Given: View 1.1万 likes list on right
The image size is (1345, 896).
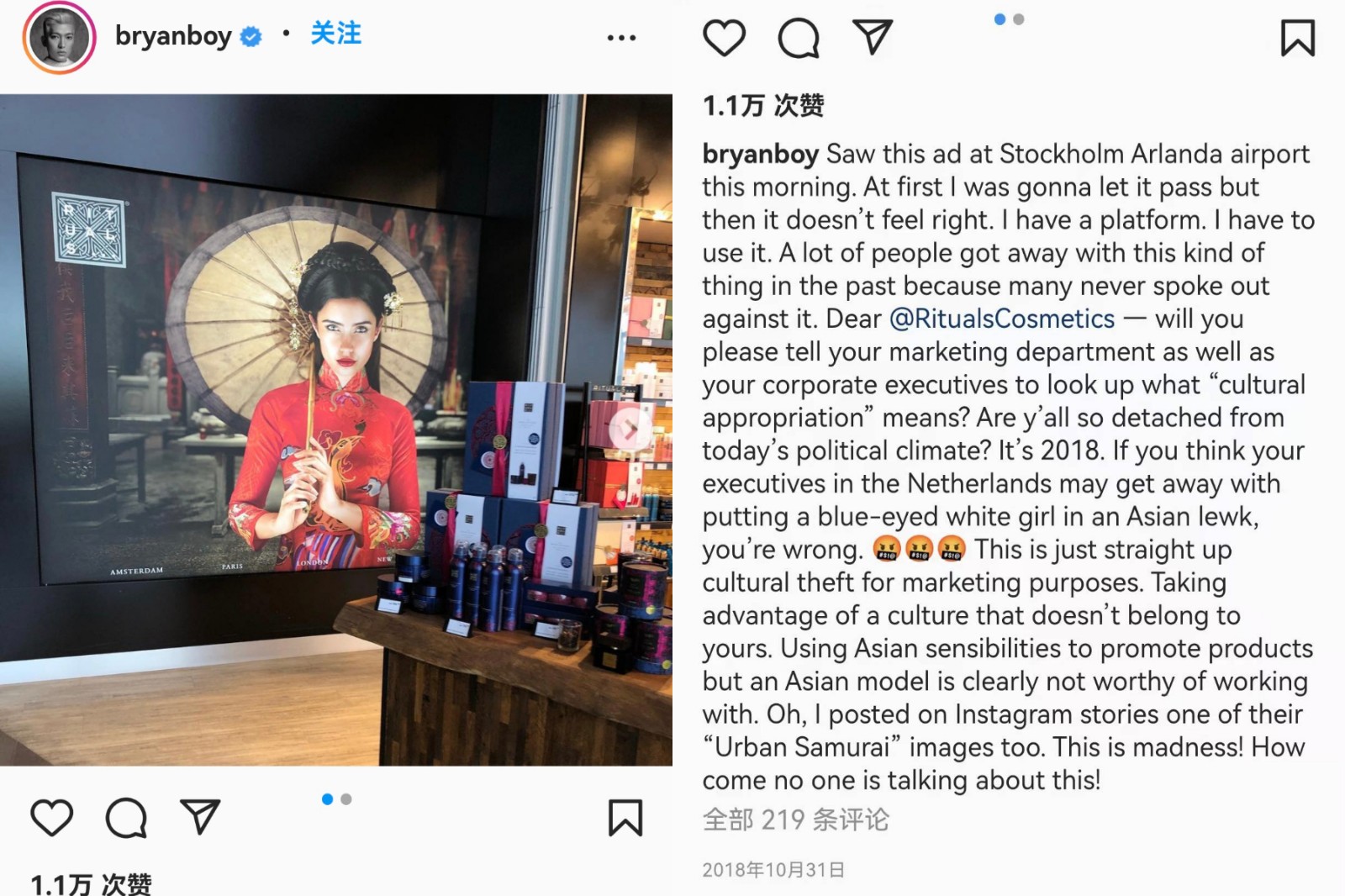Looking at the screenshot, I should tap(763, 106).
